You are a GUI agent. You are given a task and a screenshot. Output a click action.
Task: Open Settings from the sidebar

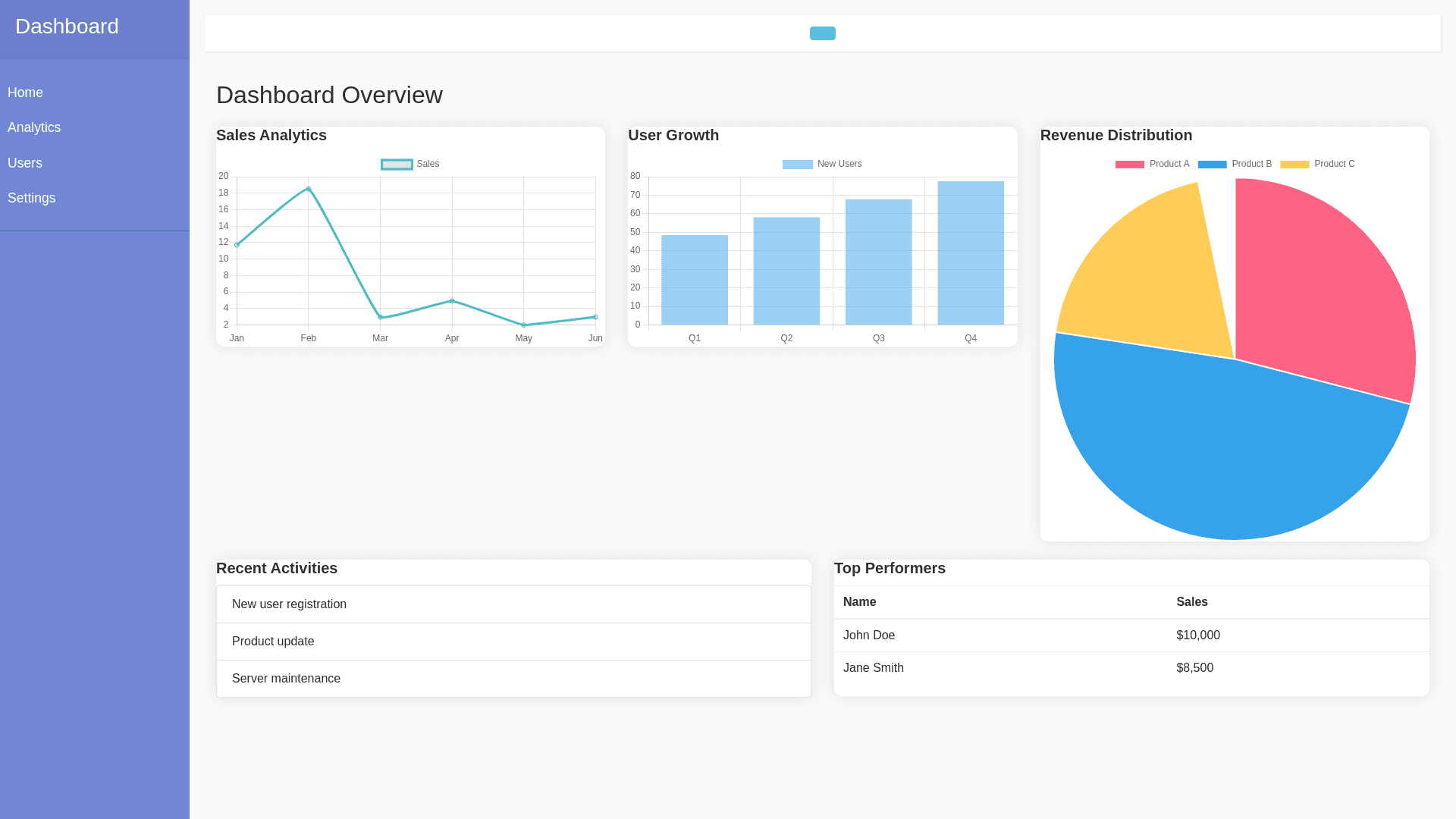click(x=32, y=198)
